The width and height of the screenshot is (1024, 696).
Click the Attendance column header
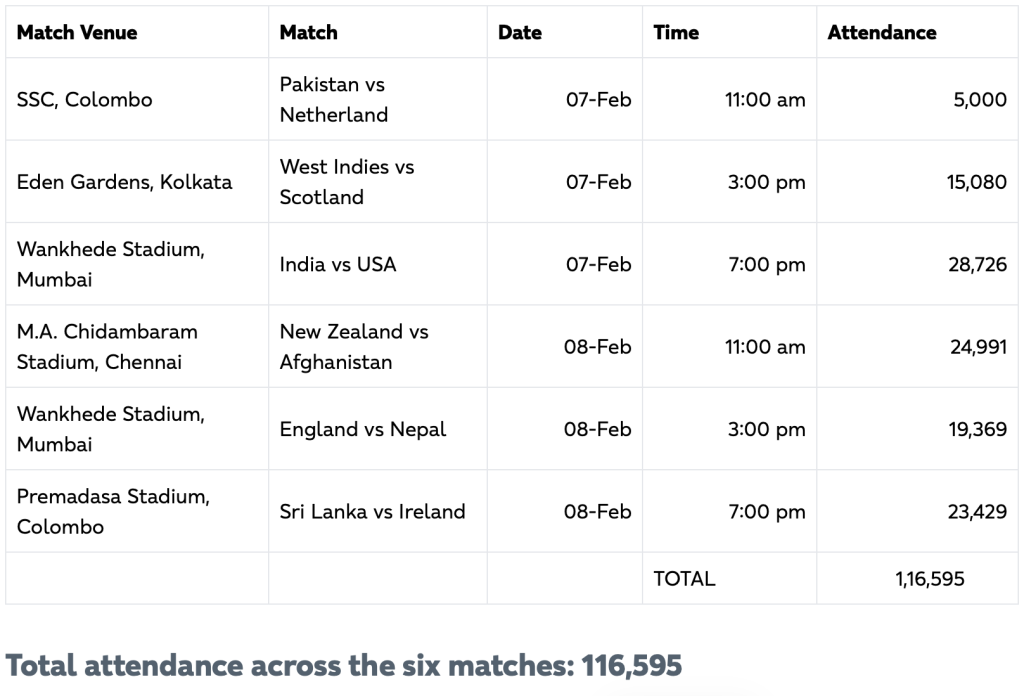click(882, 32)
